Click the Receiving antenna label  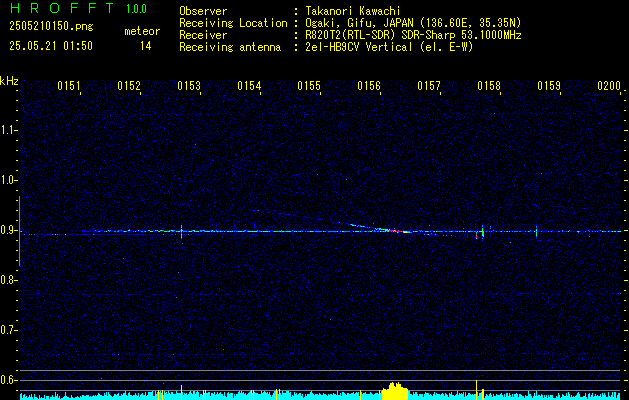(x=230, y=47)
